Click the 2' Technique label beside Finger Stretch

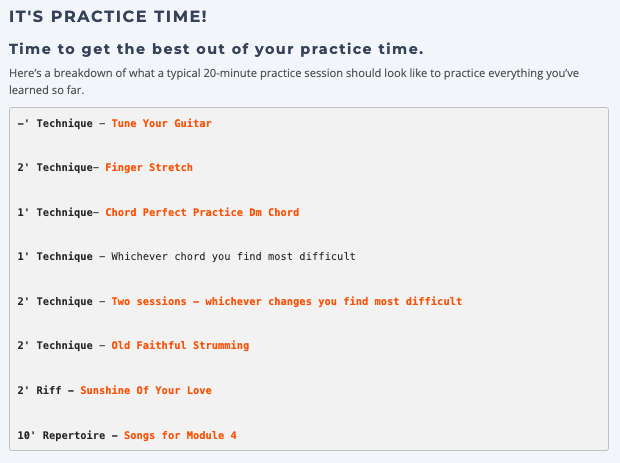(x=55, y=167)
